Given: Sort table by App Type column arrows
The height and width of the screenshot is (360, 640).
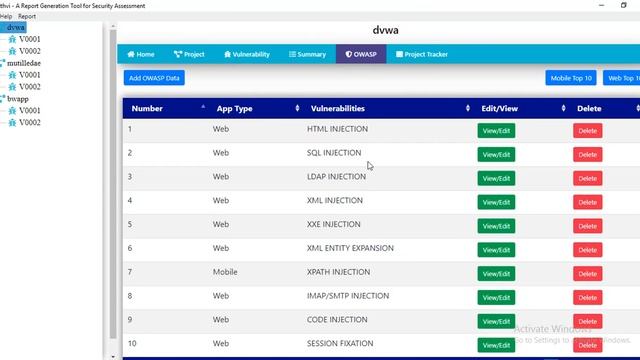Looking at the screenshot, I should point(297,108).
